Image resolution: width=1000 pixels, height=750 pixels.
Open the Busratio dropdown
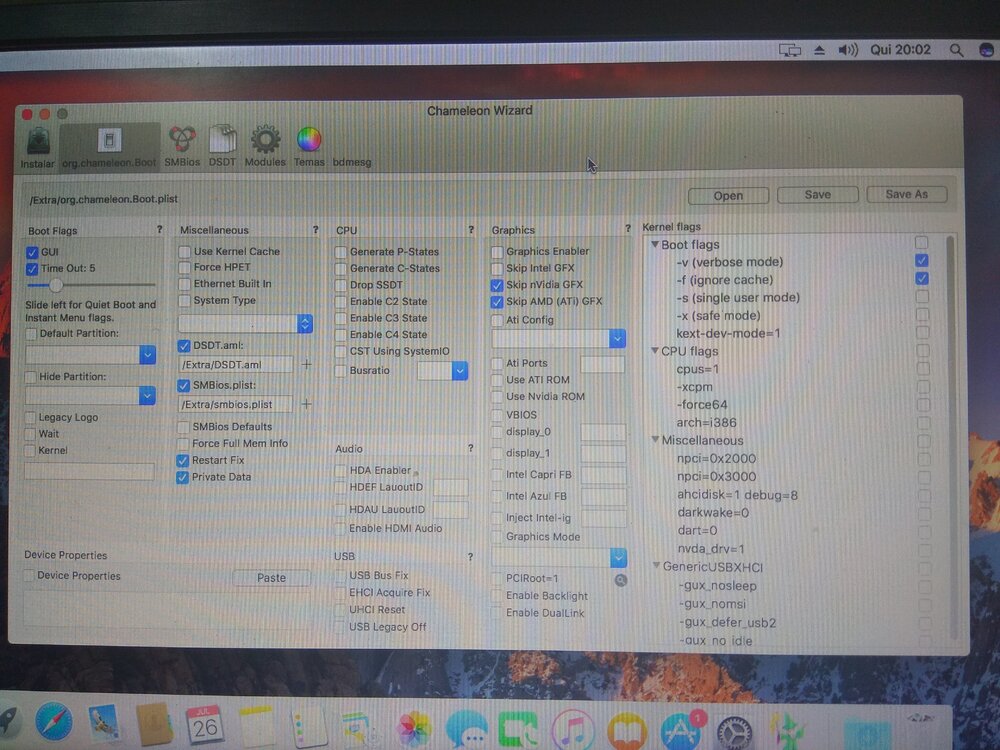(x=459, y=371)
